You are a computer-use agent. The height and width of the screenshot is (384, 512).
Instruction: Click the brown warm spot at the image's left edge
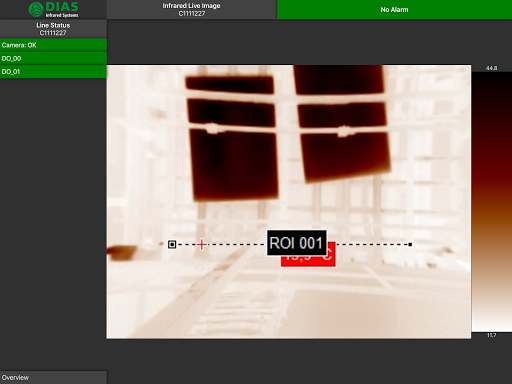(x=122, y=252)
